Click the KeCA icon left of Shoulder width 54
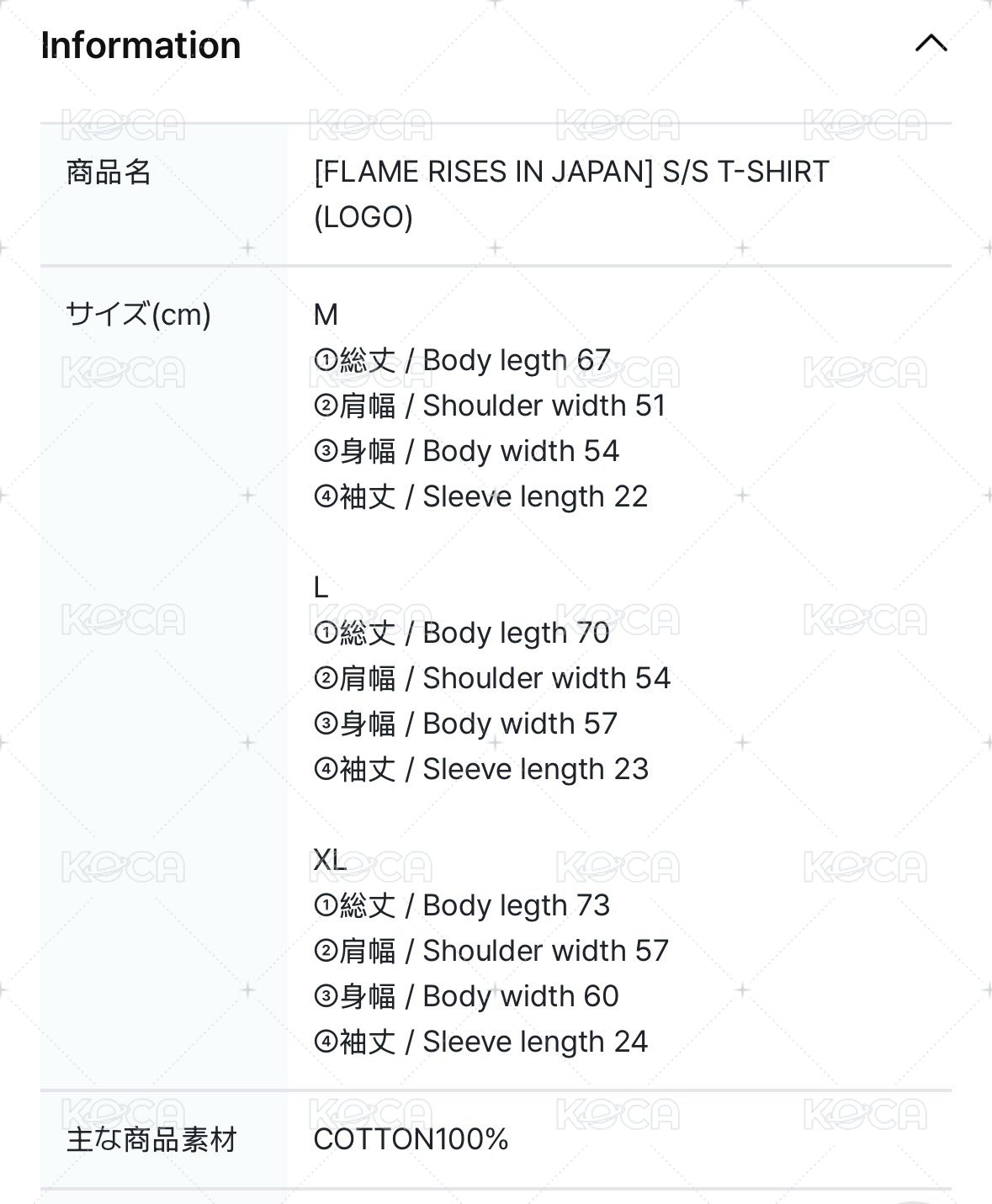The width and height of the screenshot is (992, 1204). (122, 618)
